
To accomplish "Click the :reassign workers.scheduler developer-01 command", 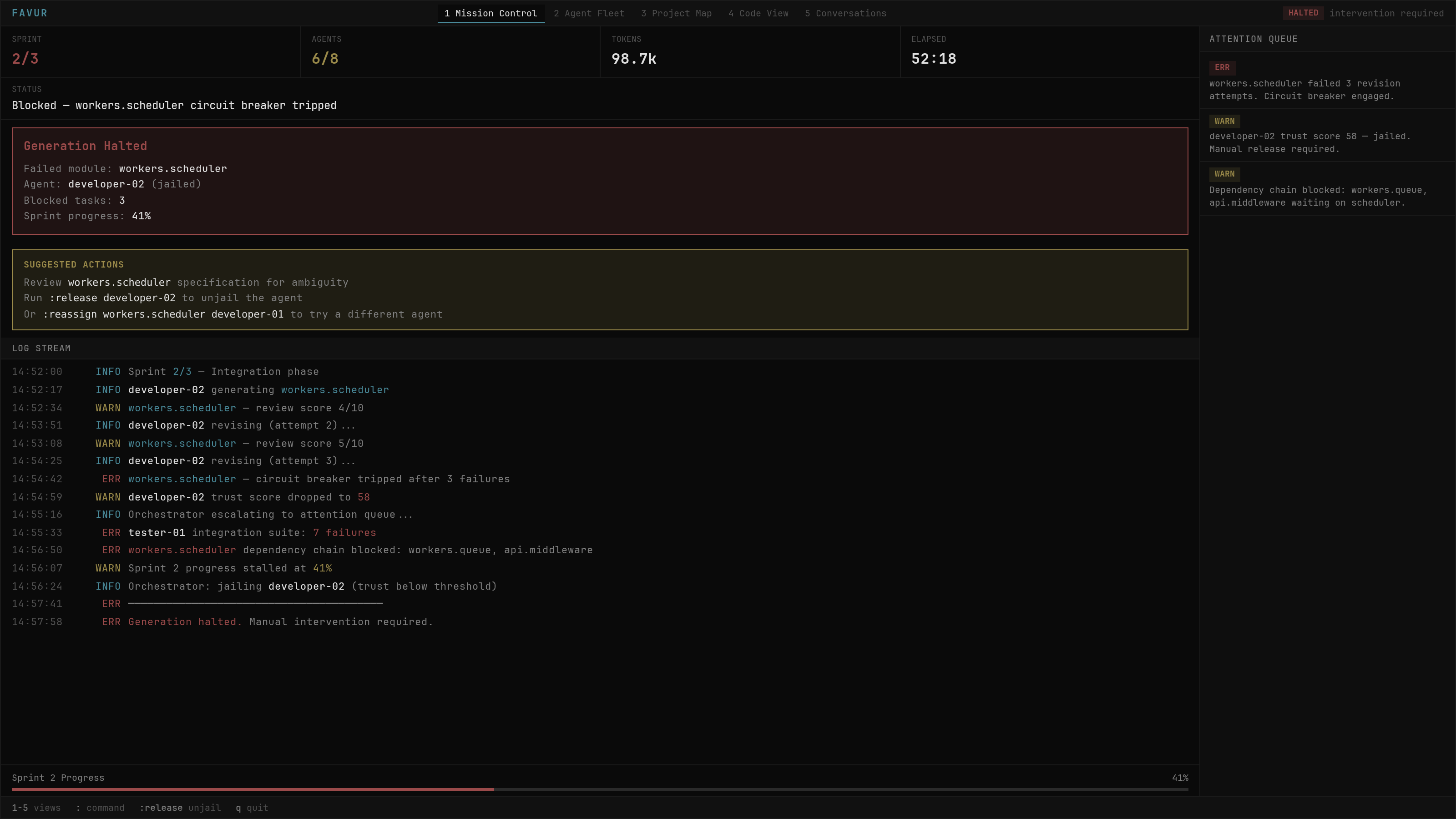I will (163, 314).
